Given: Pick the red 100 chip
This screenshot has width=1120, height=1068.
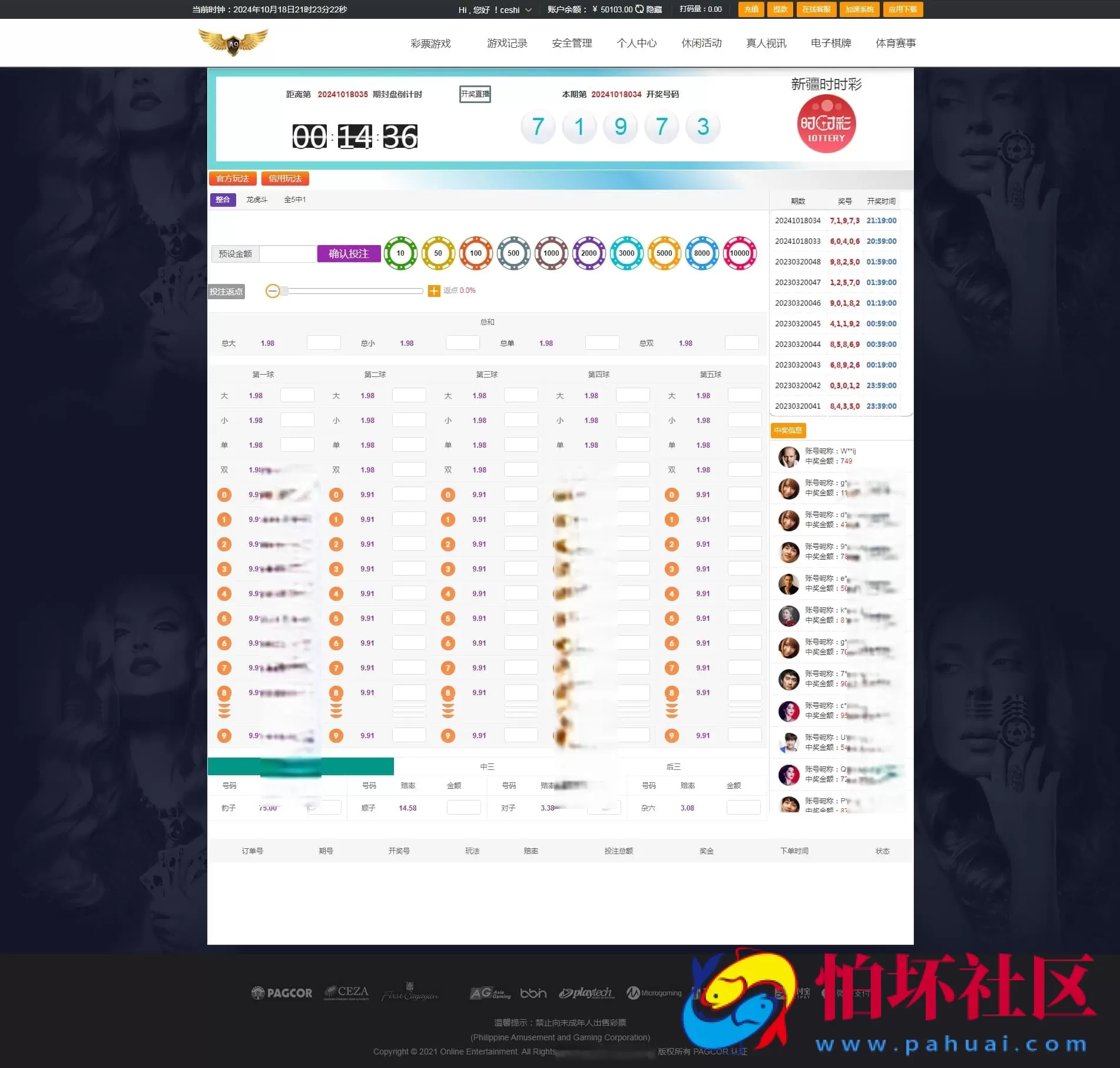Looking at the screenshot, I should (x=476, y=253).
